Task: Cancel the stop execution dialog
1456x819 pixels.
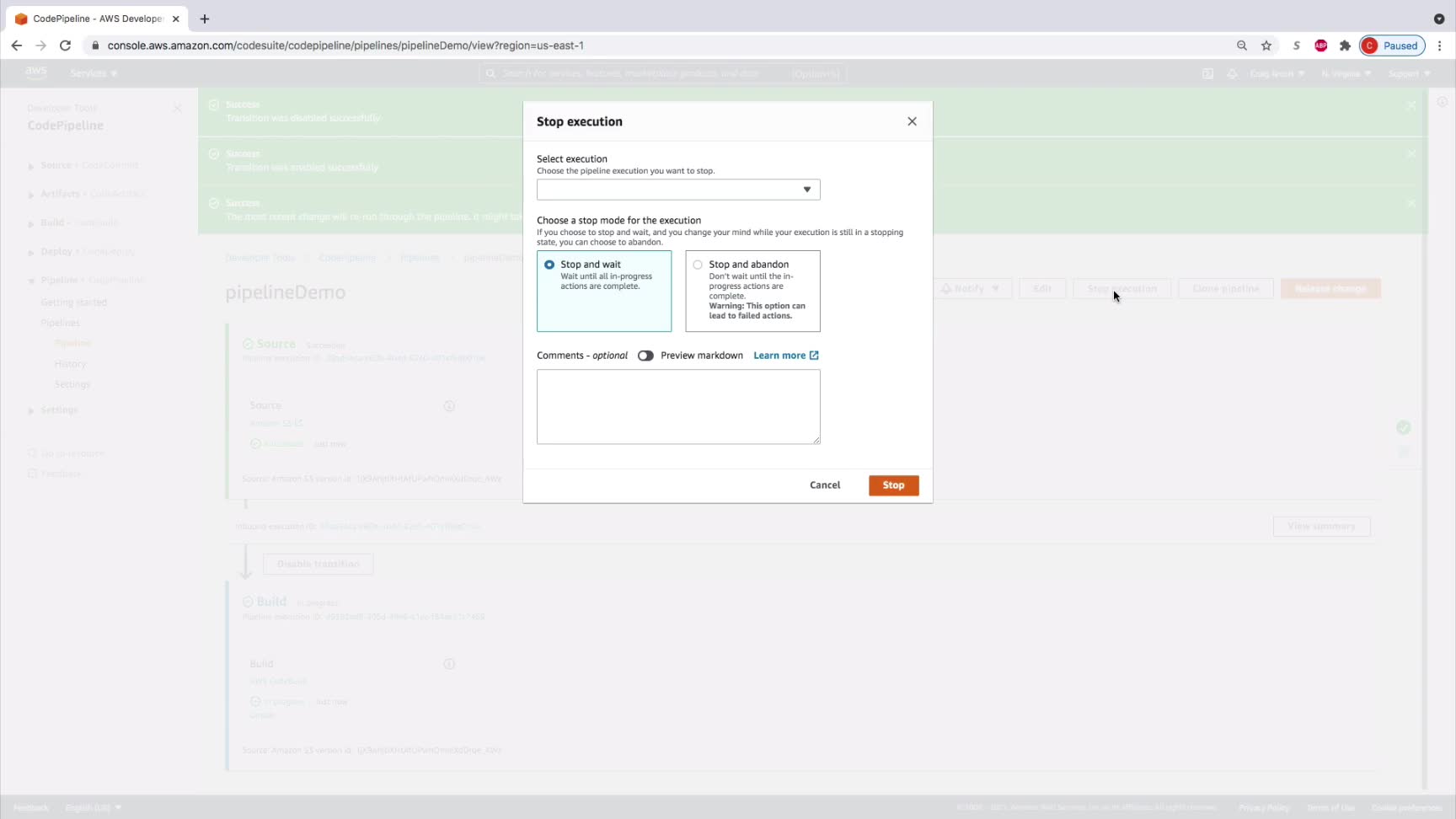Action: coord(825,485)
